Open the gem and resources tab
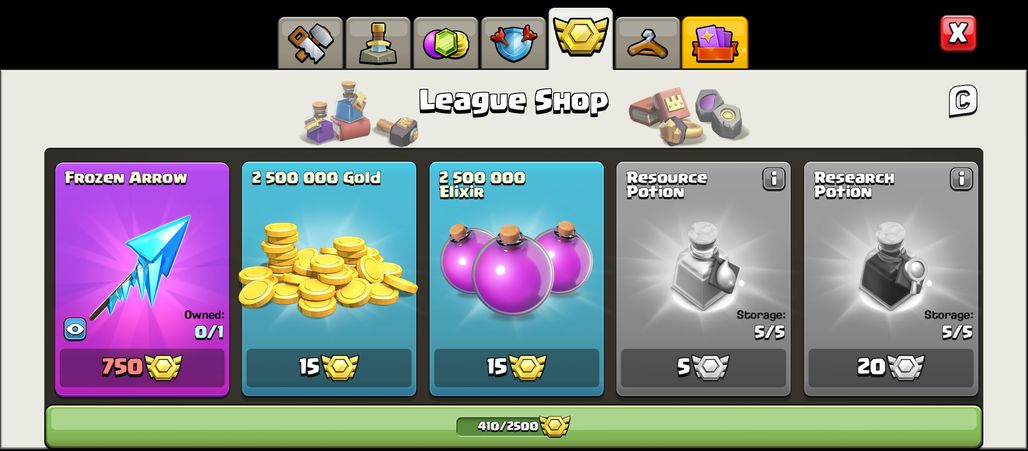This screenshot has height=451, width=1028. pyautogui.click(x=446, y=43)
